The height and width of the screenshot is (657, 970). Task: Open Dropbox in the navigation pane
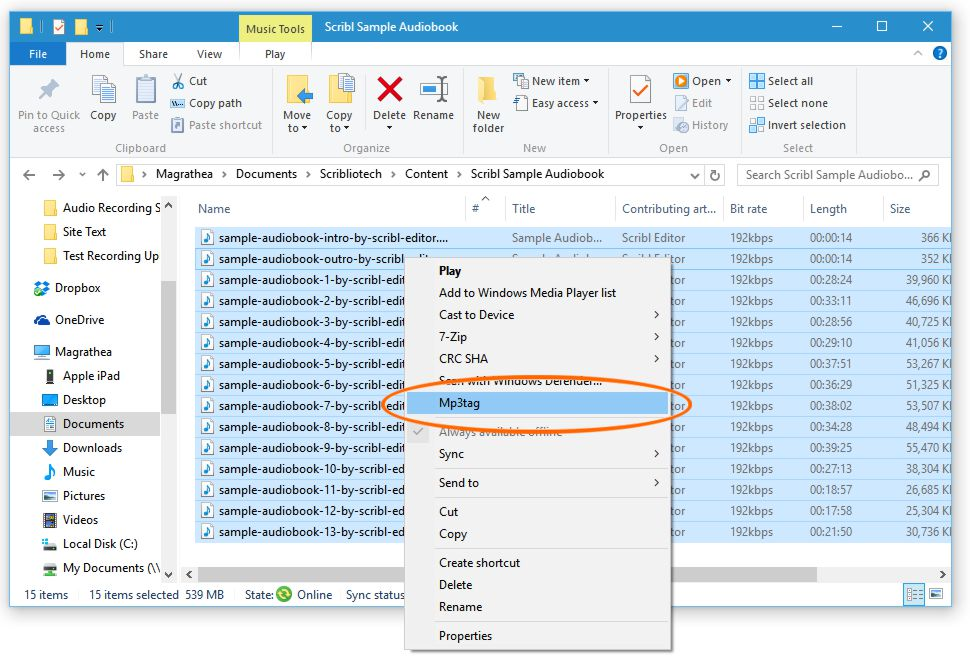(x=67, y=288)
